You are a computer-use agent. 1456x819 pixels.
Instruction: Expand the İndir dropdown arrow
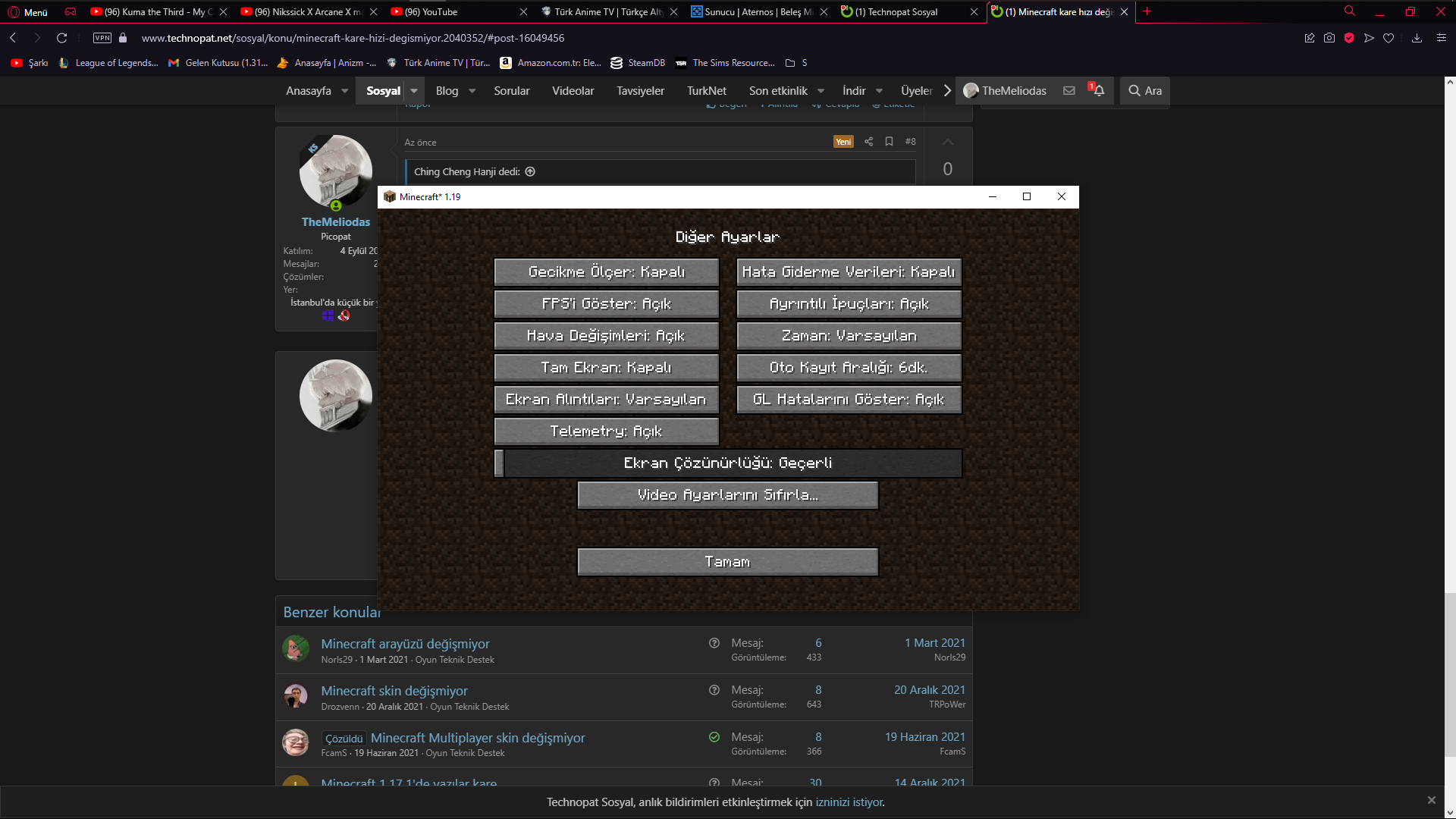coord(880,91)
